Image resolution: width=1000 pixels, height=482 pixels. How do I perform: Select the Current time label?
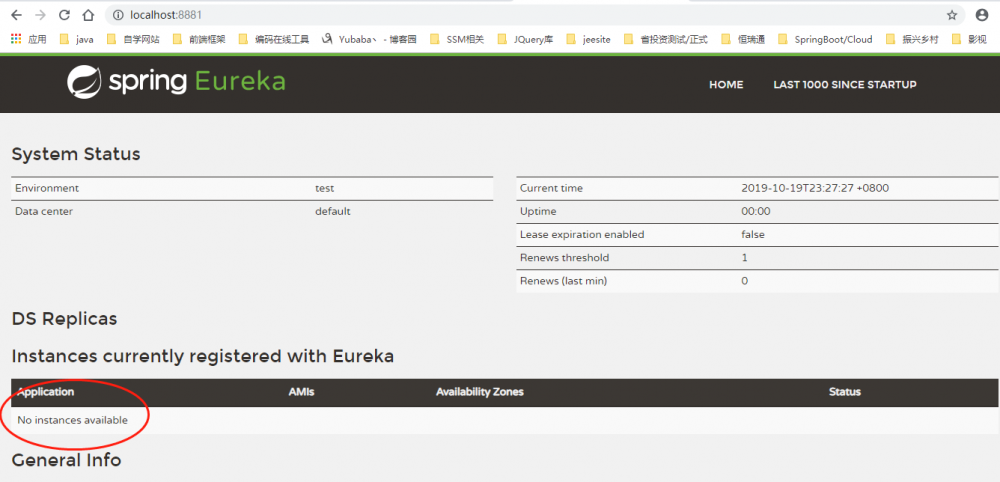click(551, 189)
